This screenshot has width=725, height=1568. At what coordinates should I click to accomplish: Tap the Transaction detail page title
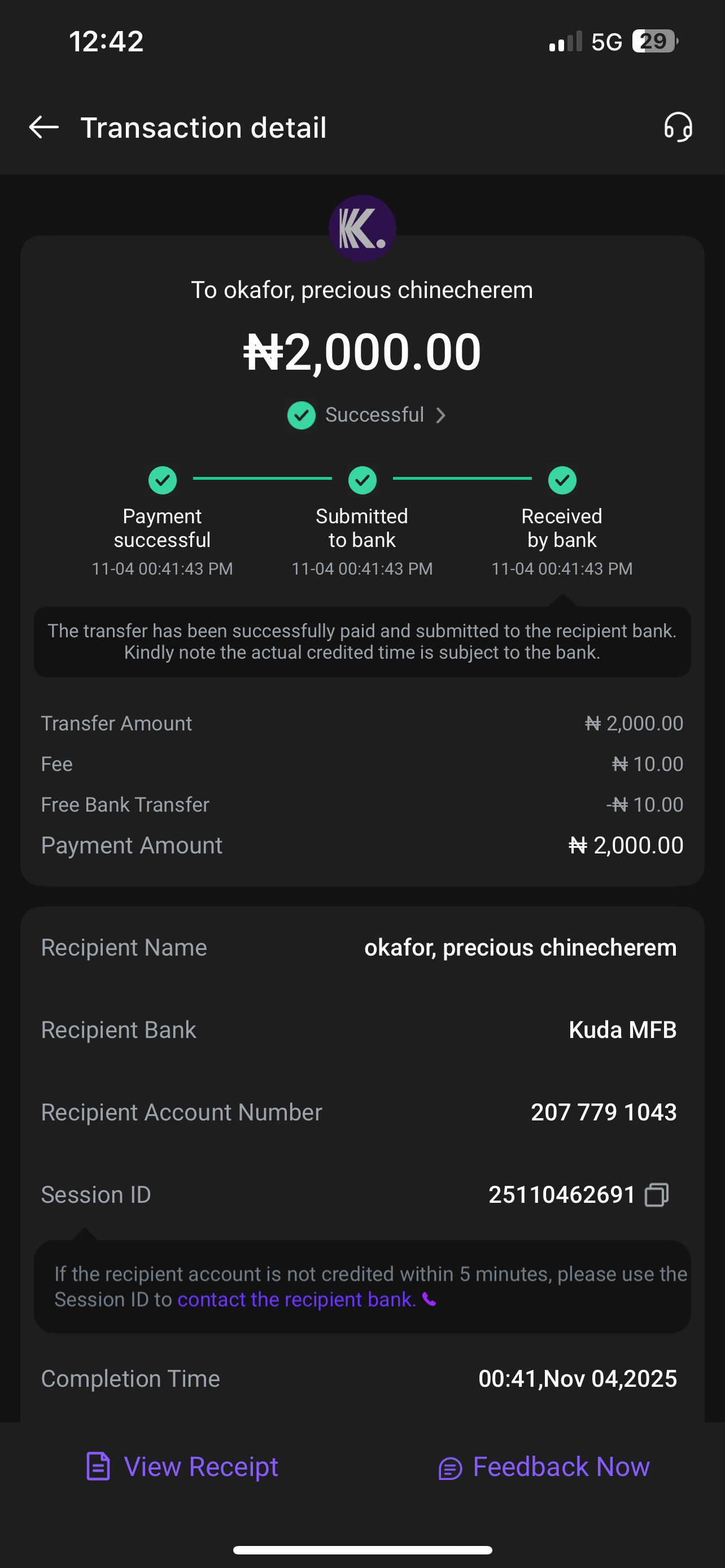point(203,128)
